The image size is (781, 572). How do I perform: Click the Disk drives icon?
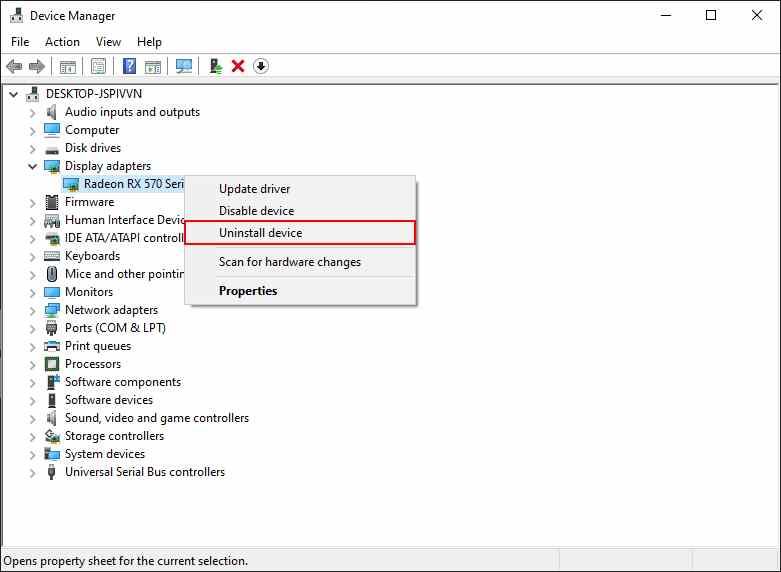coord(52,149)
